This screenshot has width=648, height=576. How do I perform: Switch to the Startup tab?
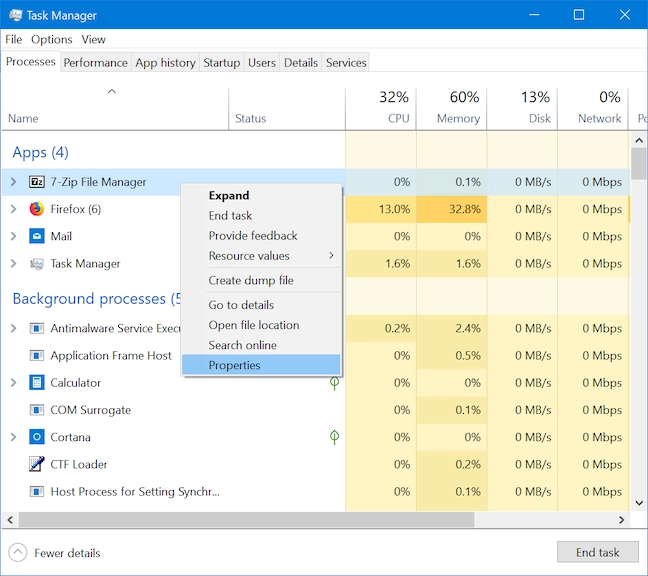pyautogui.click(x=222, y=63)
